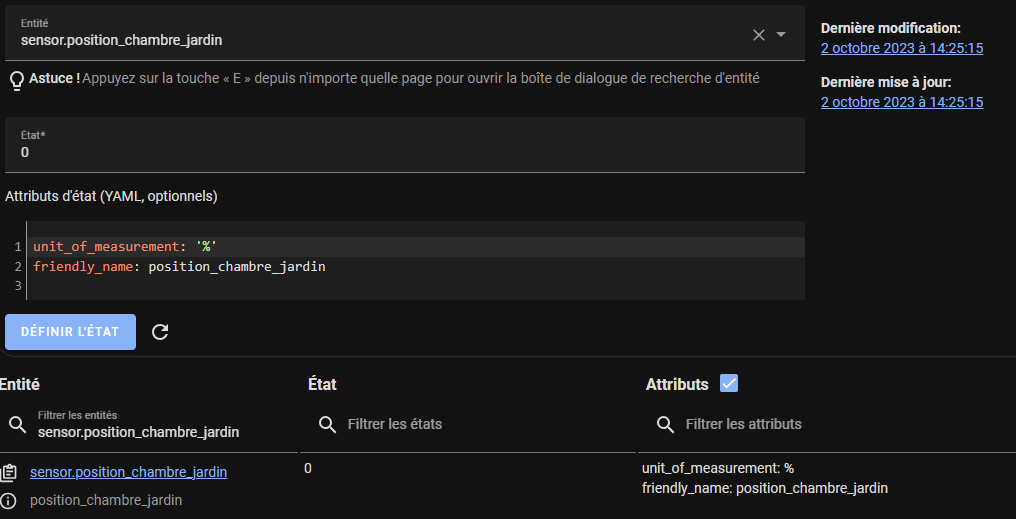1016x519 pixels.
Task: Open the entity picker dropdown arrow
Action: coord(781,34)
